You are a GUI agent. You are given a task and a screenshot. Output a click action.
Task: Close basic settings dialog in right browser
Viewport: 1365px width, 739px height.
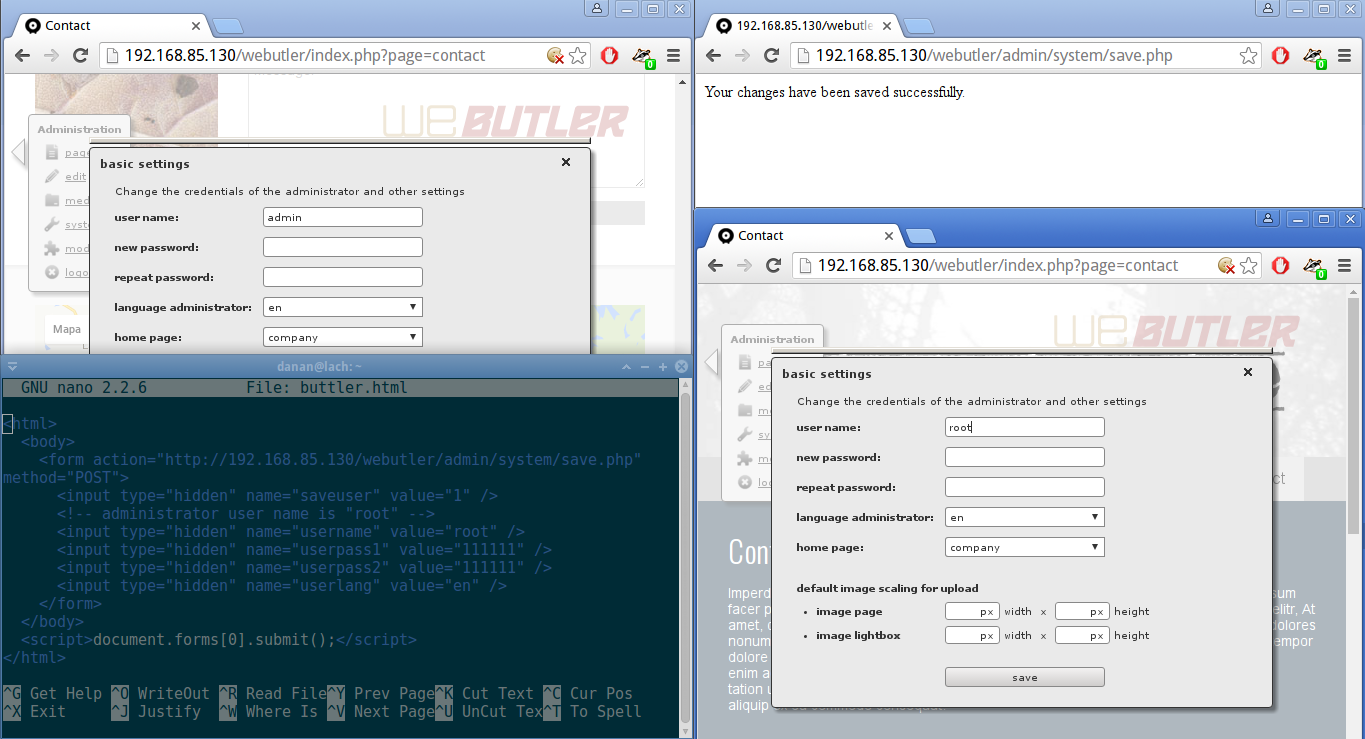click(x=1248, y=372)
